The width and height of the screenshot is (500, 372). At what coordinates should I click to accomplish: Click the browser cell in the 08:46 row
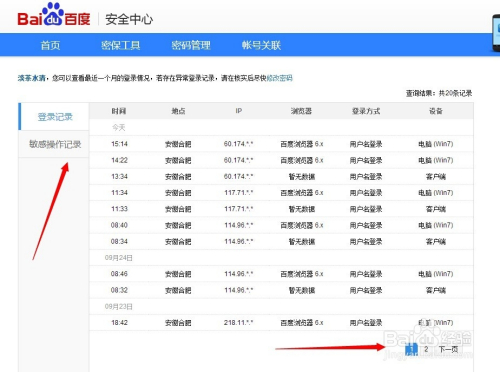tap(302, 274)
